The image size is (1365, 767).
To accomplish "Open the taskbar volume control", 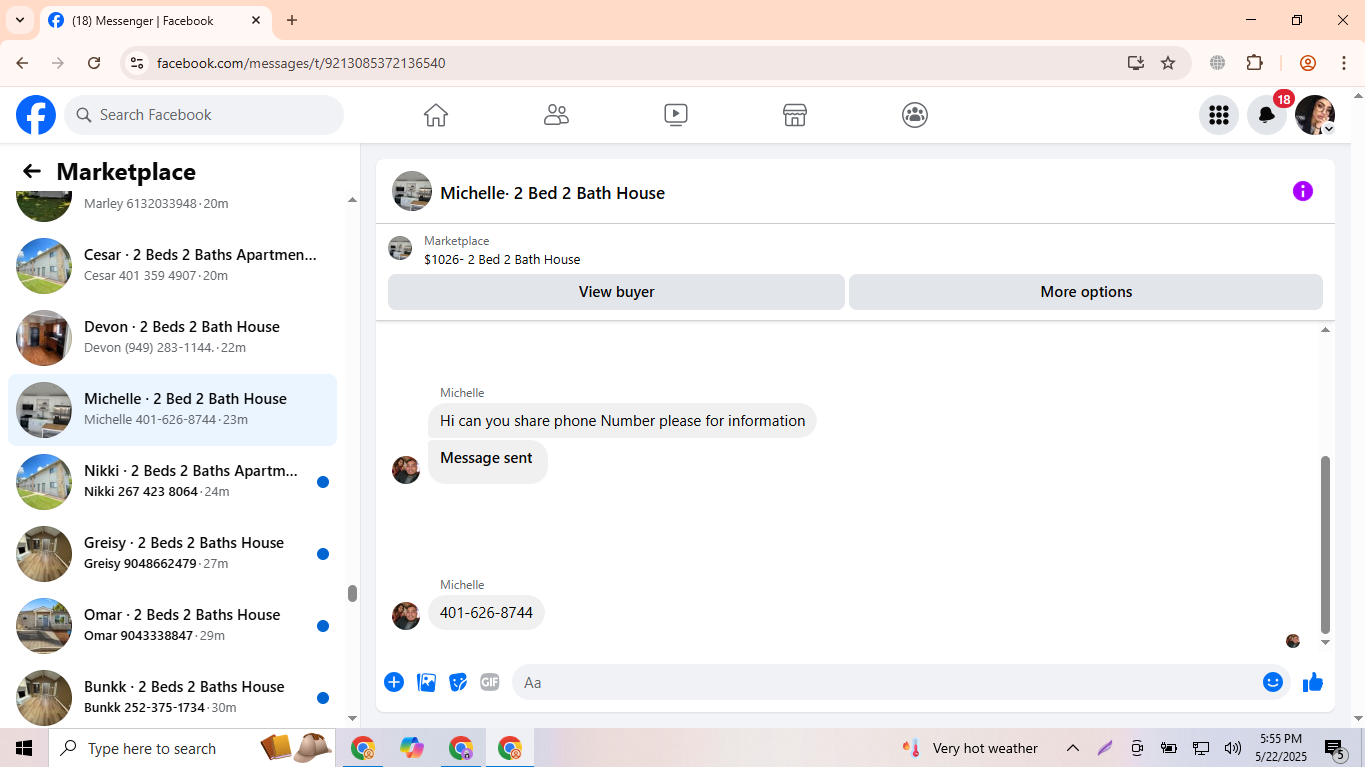I will 1233,748.
